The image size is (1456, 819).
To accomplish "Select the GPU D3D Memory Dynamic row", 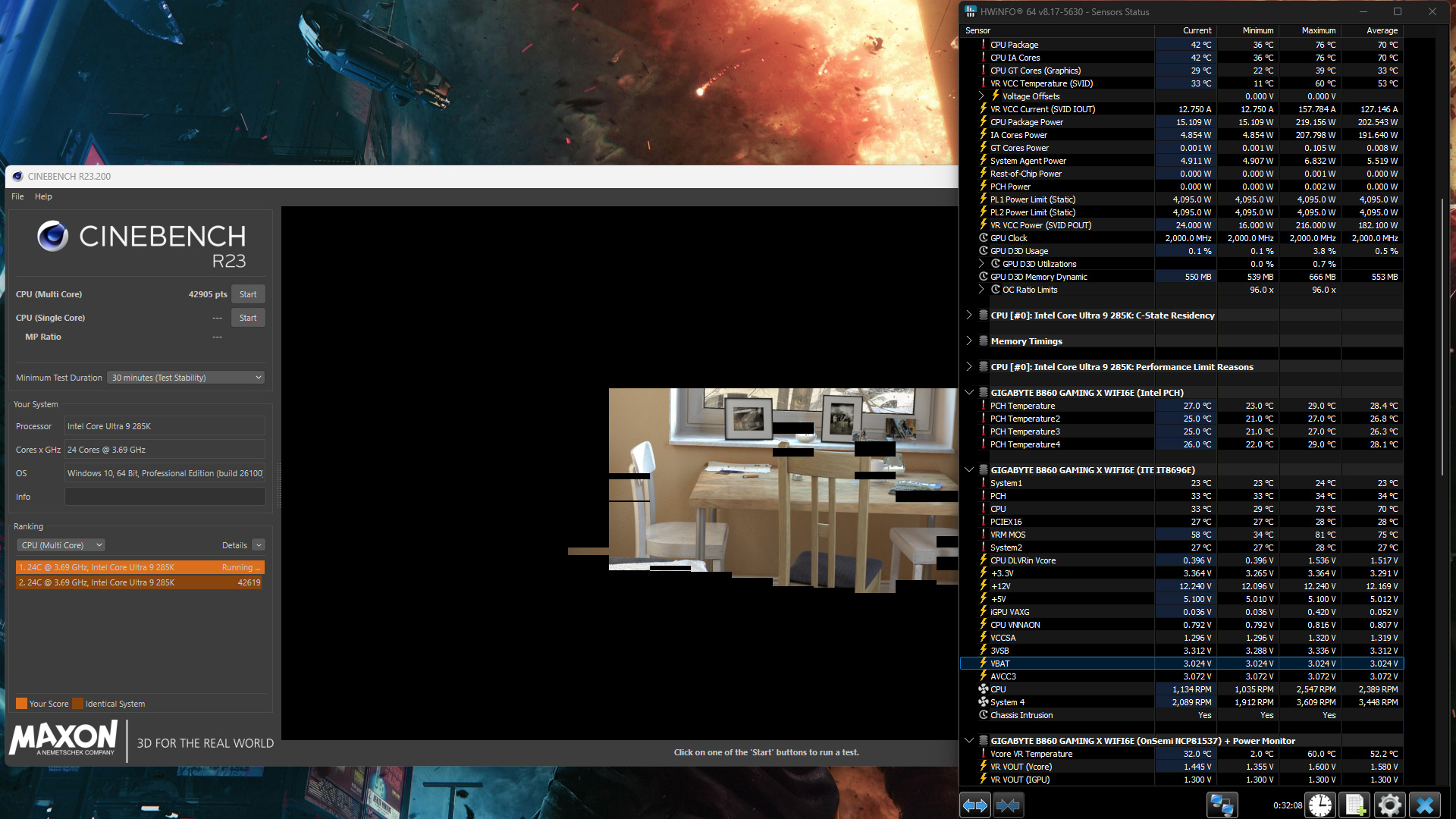I will [x=1181, y=277].
